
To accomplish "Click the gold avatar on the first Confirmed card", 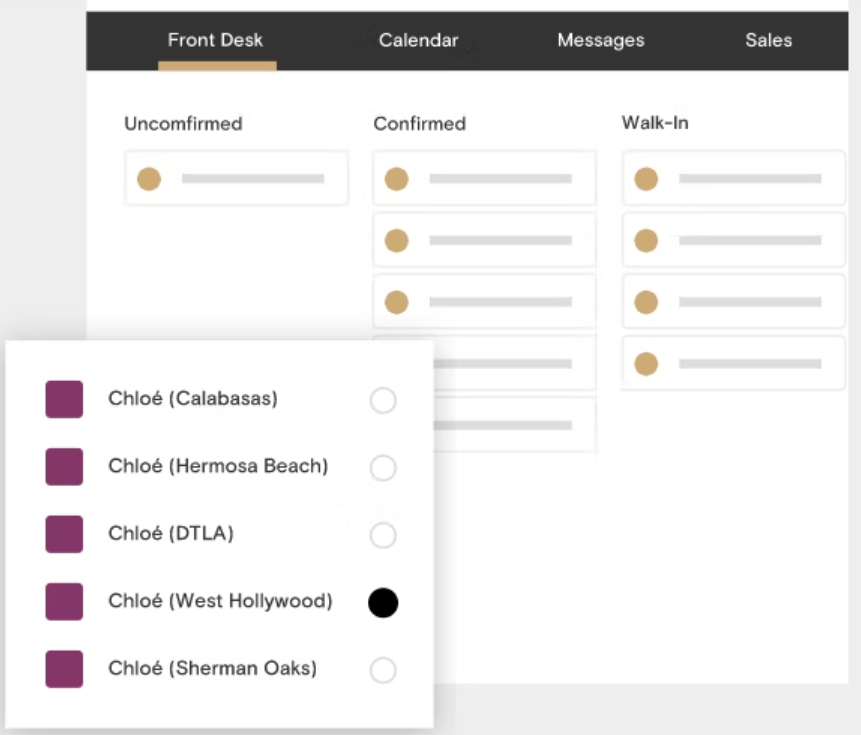I will (x=397, y=180).
